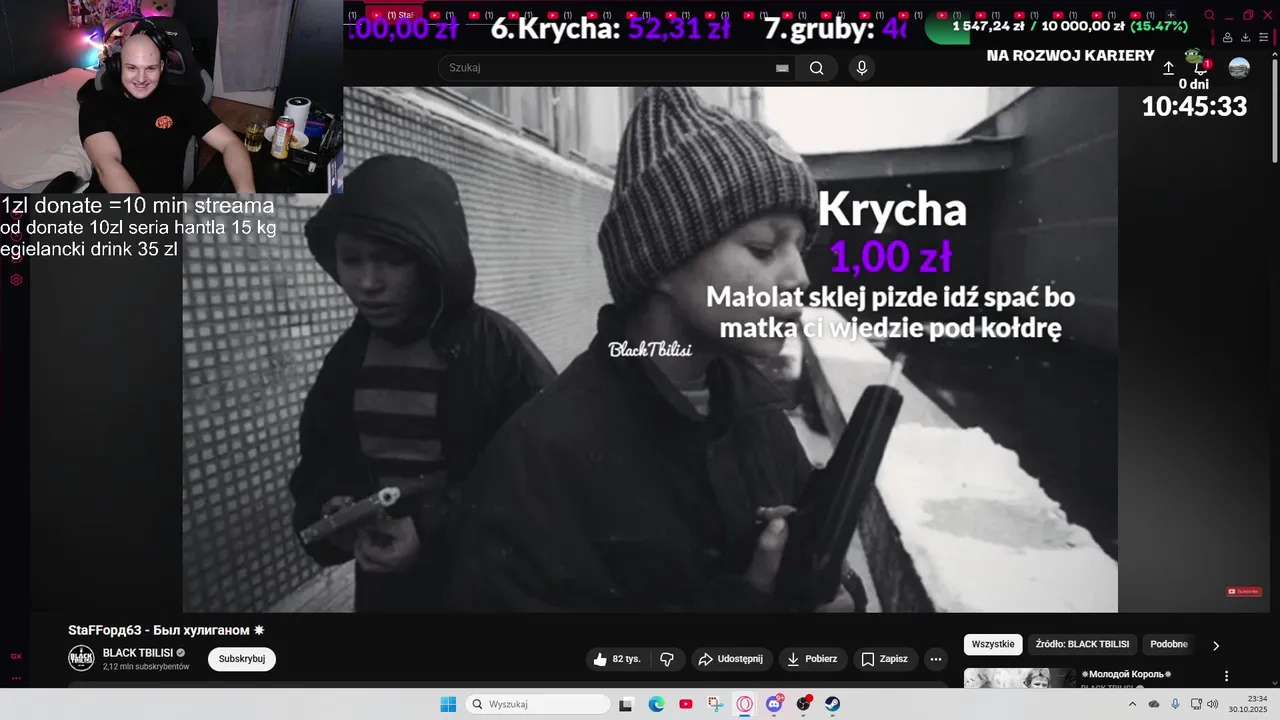Open a new browser tab with plus
The height and width of the screenshot is (720, 1280).
point(1171,15)
